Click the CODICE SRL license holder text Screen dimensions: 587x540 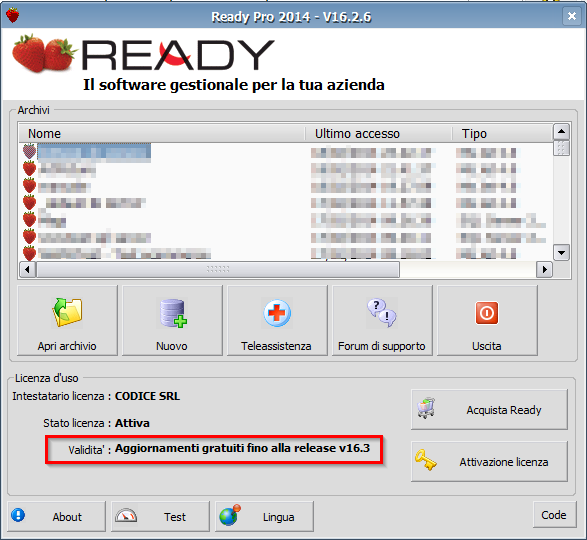tap(147, 396)
